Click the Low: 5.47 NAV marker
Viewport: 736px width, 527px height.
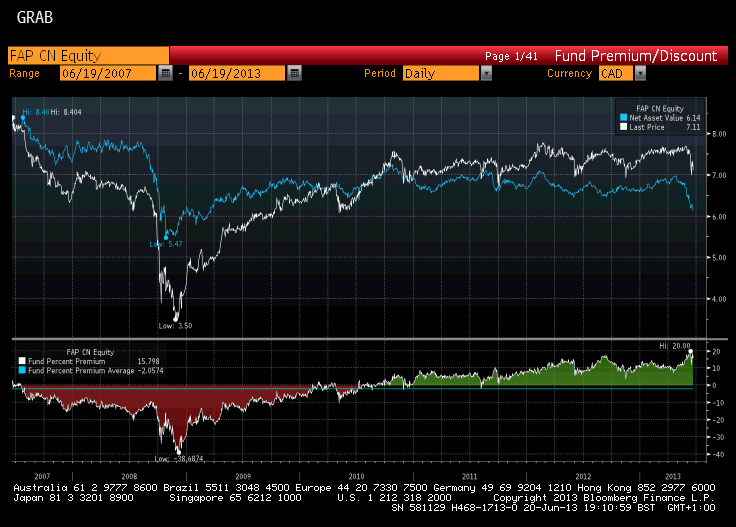[166, 244]
